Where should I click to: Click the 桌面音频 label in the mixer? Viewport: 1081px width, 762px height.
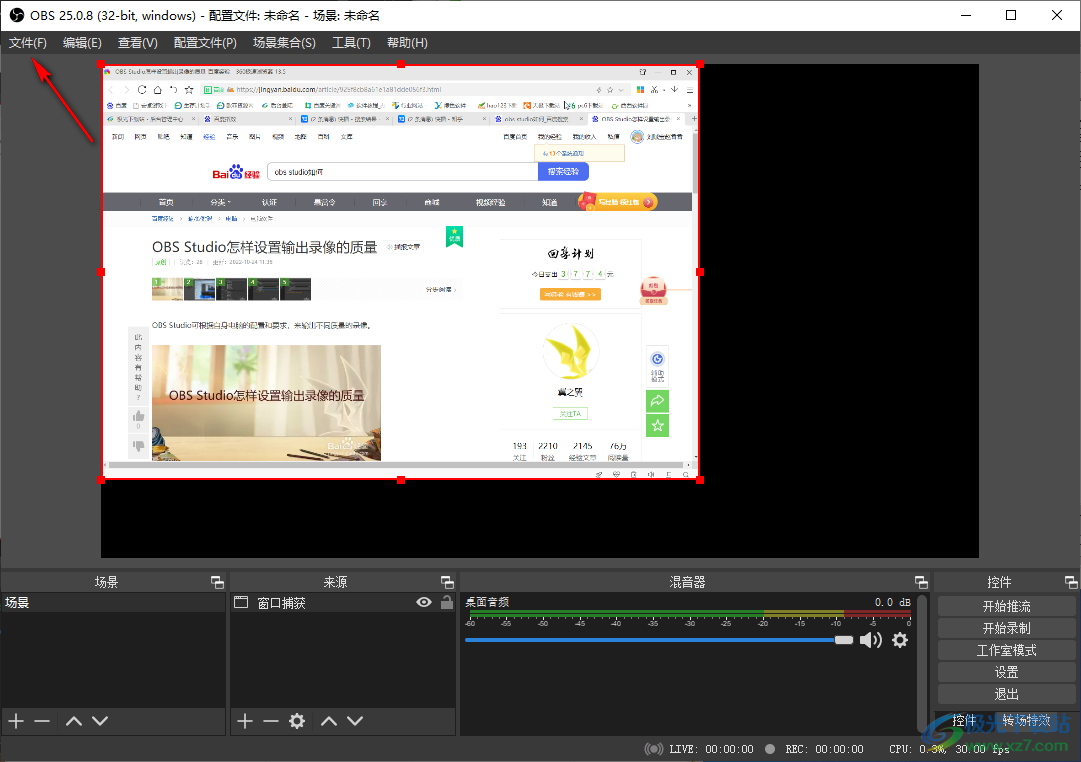487,602
